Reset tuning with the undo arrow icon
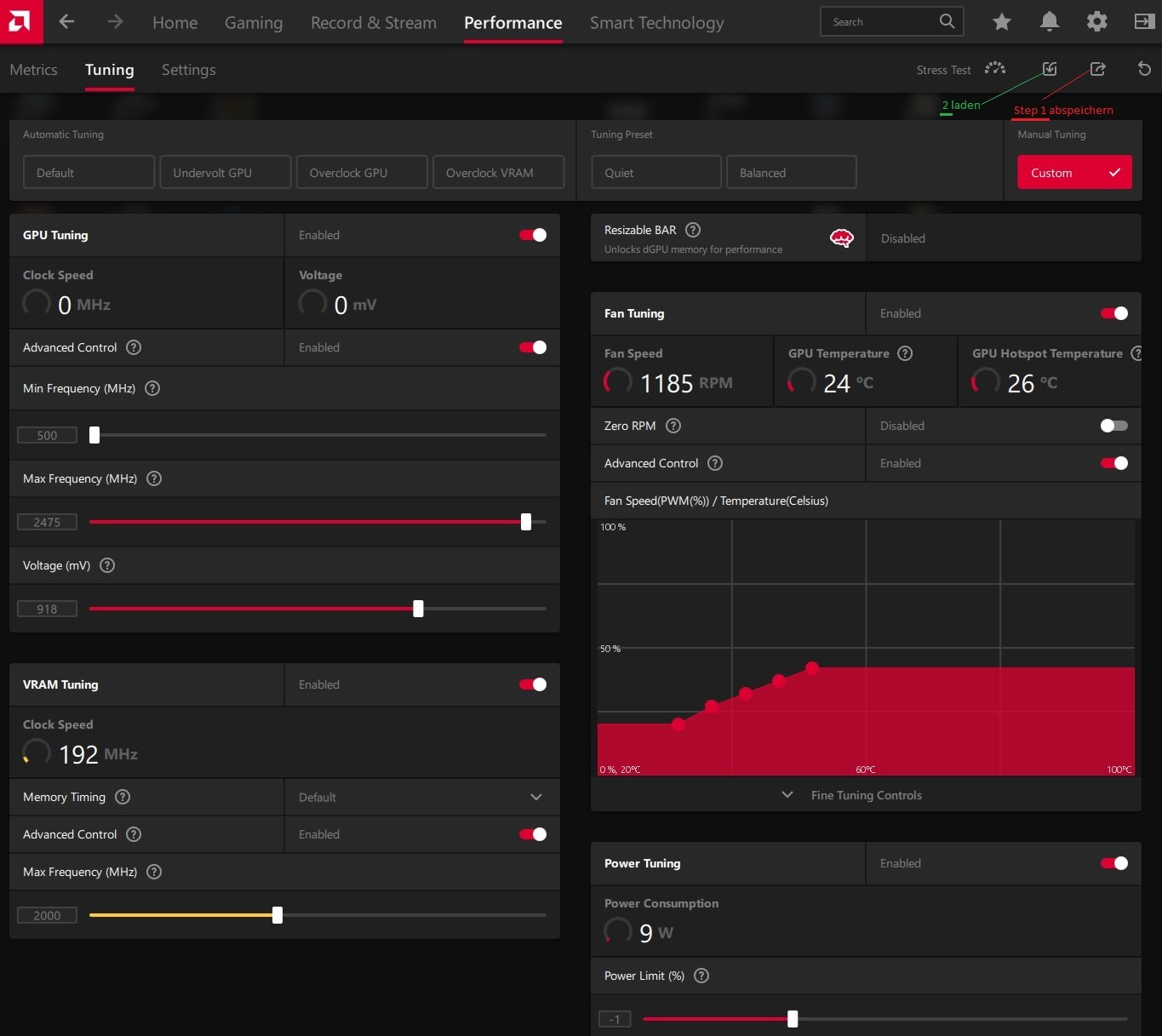The image size is (1162, 1036). click(1144, 69)
